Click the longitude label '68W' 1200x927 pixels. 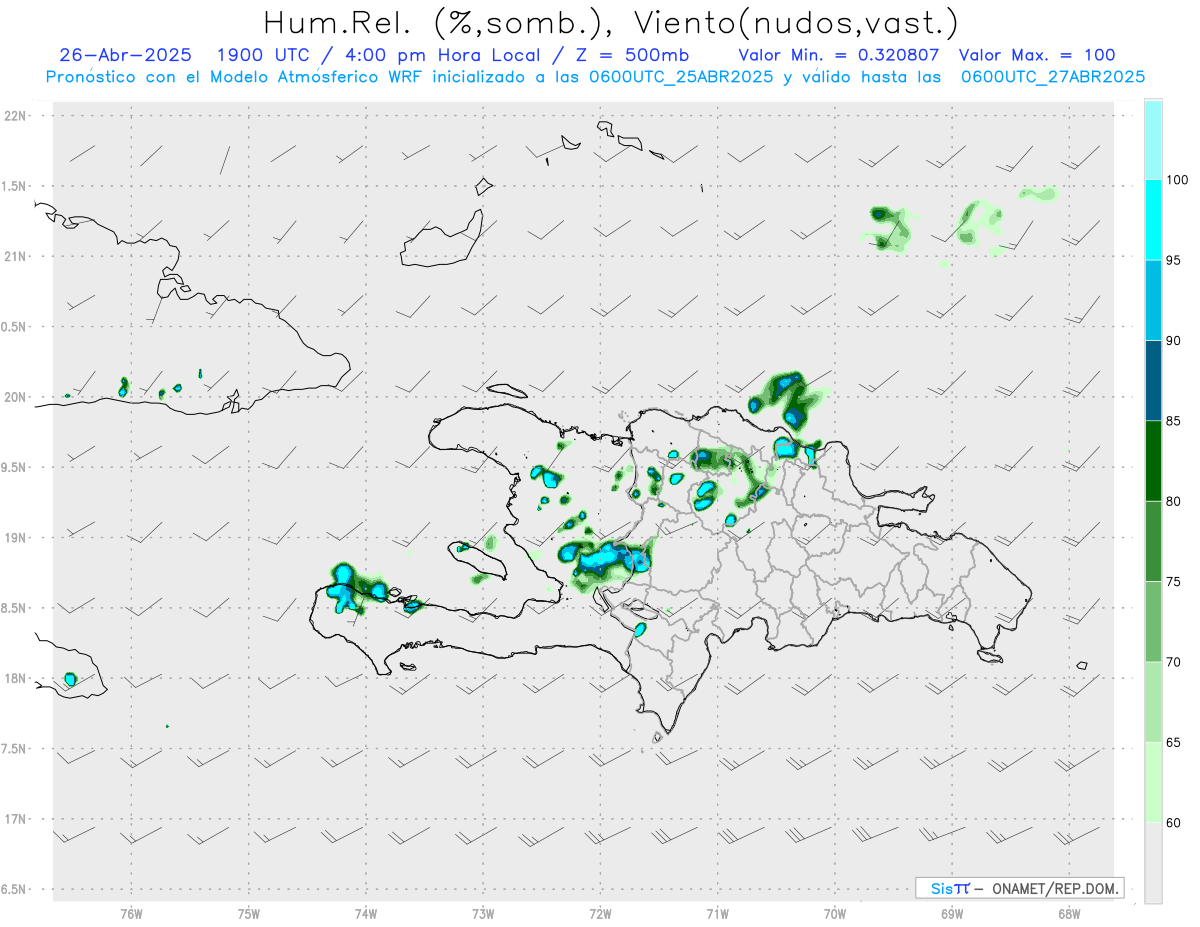pyautogui.click(x=1069, y=913)
